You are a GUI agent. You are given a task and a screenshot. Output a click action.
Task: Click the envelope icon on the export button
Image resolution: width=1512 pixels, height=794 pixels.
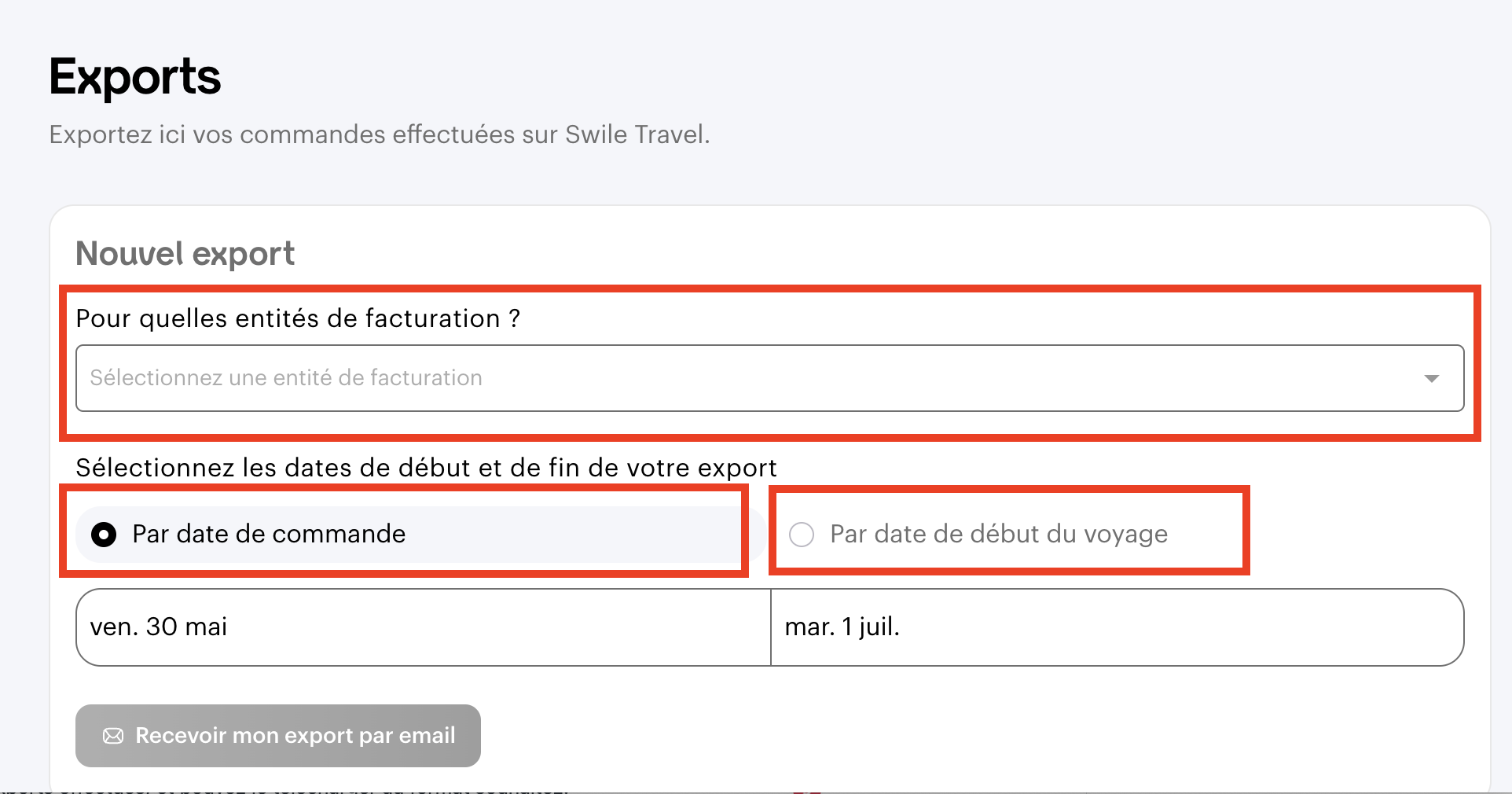113,736
